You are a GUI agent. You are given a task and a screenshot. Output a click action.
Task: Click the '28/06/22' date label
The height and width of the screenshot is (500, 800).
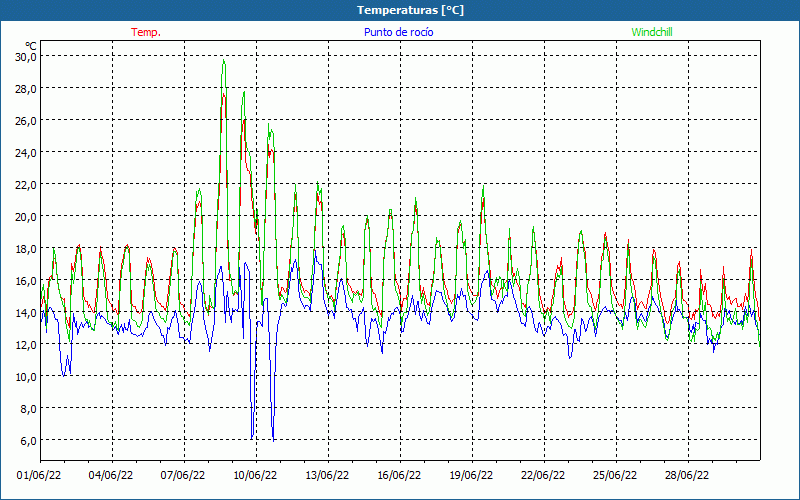[687, 475]
